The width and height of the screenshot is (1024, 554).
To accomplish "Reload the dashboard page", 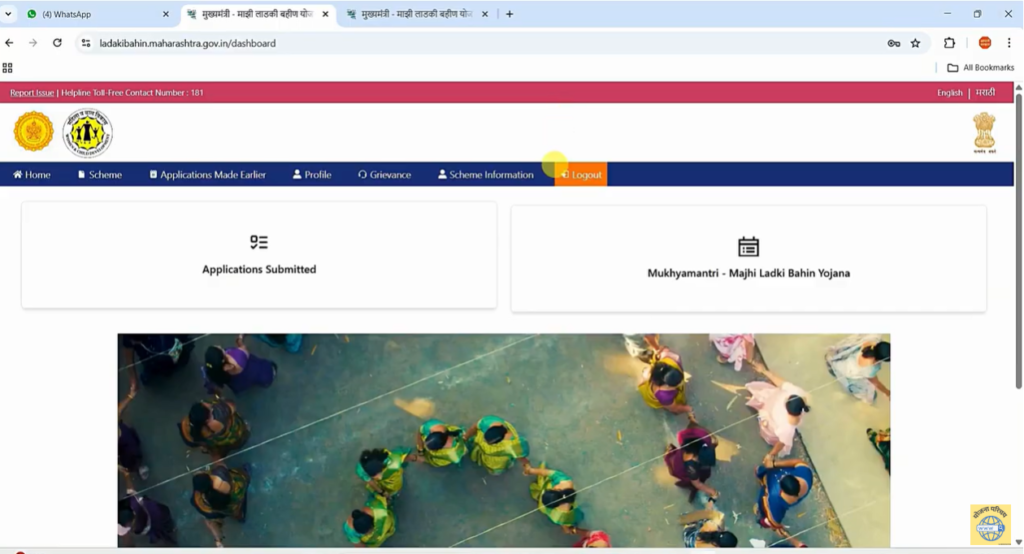I will click(57, 43).
